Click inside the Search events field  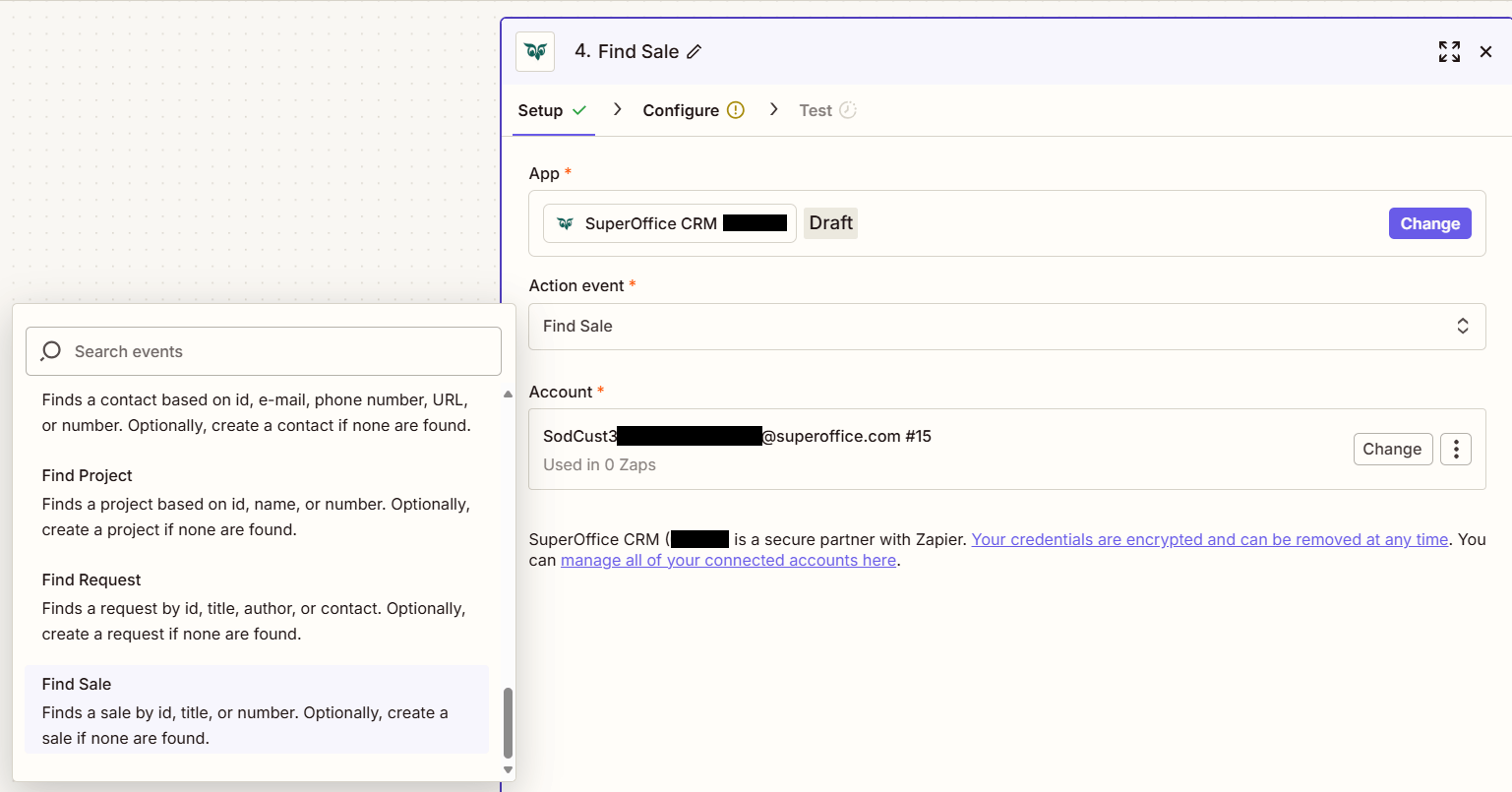(264, 351)
